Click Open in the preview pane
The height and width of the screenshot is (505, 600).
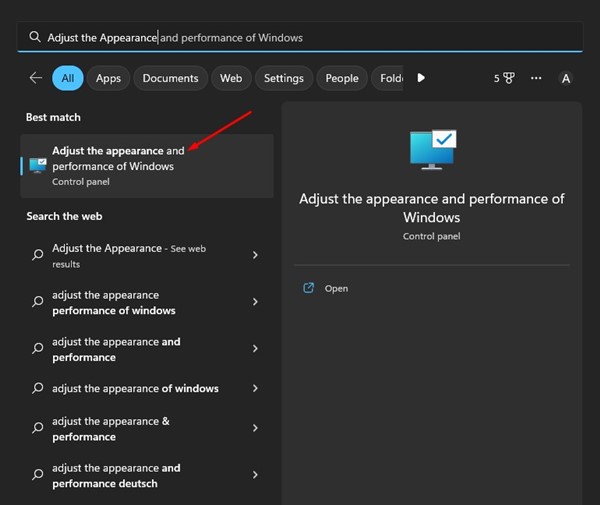(x=336, y=288)
